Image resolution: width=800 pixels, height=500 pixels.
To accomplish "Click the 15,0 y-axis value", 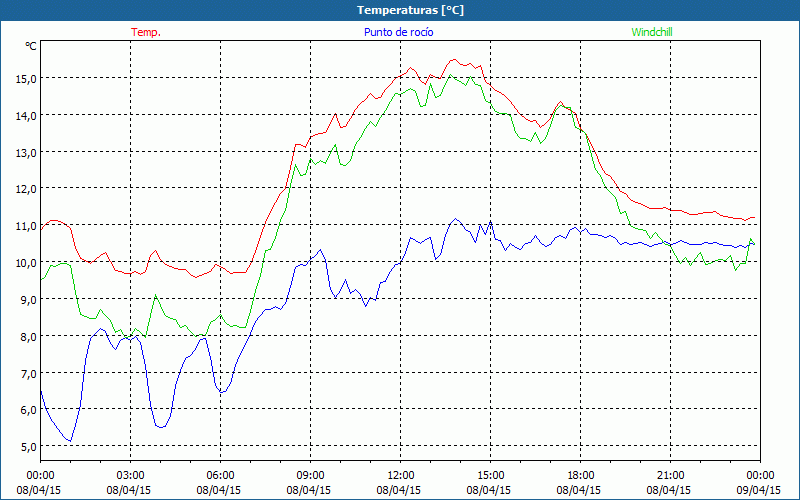I will [28, 79].
